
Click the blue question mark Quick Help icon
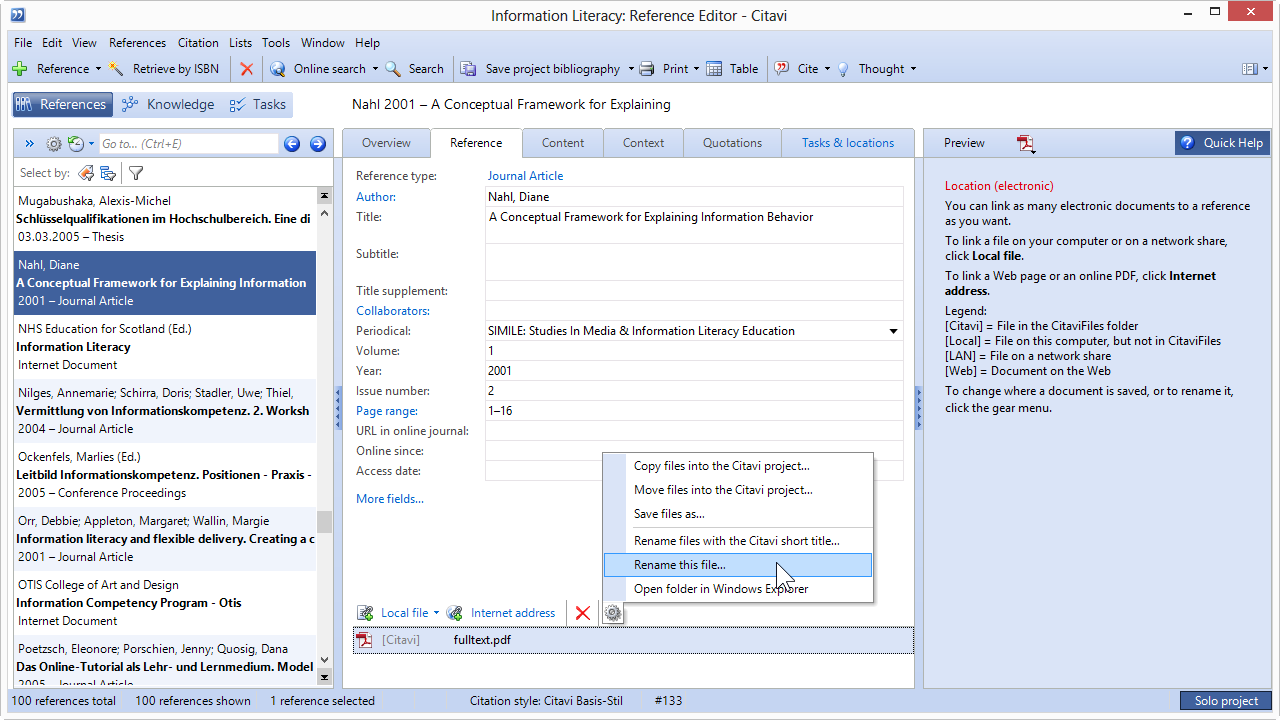(x=1187, y=143)
